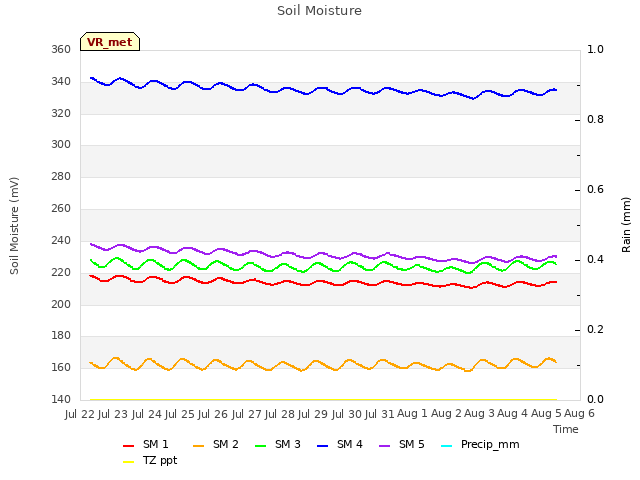This screenshot has height=480, width=640.
Task: Click the Jul 25 x-axis tick label
Action: (x=180, y=414)
